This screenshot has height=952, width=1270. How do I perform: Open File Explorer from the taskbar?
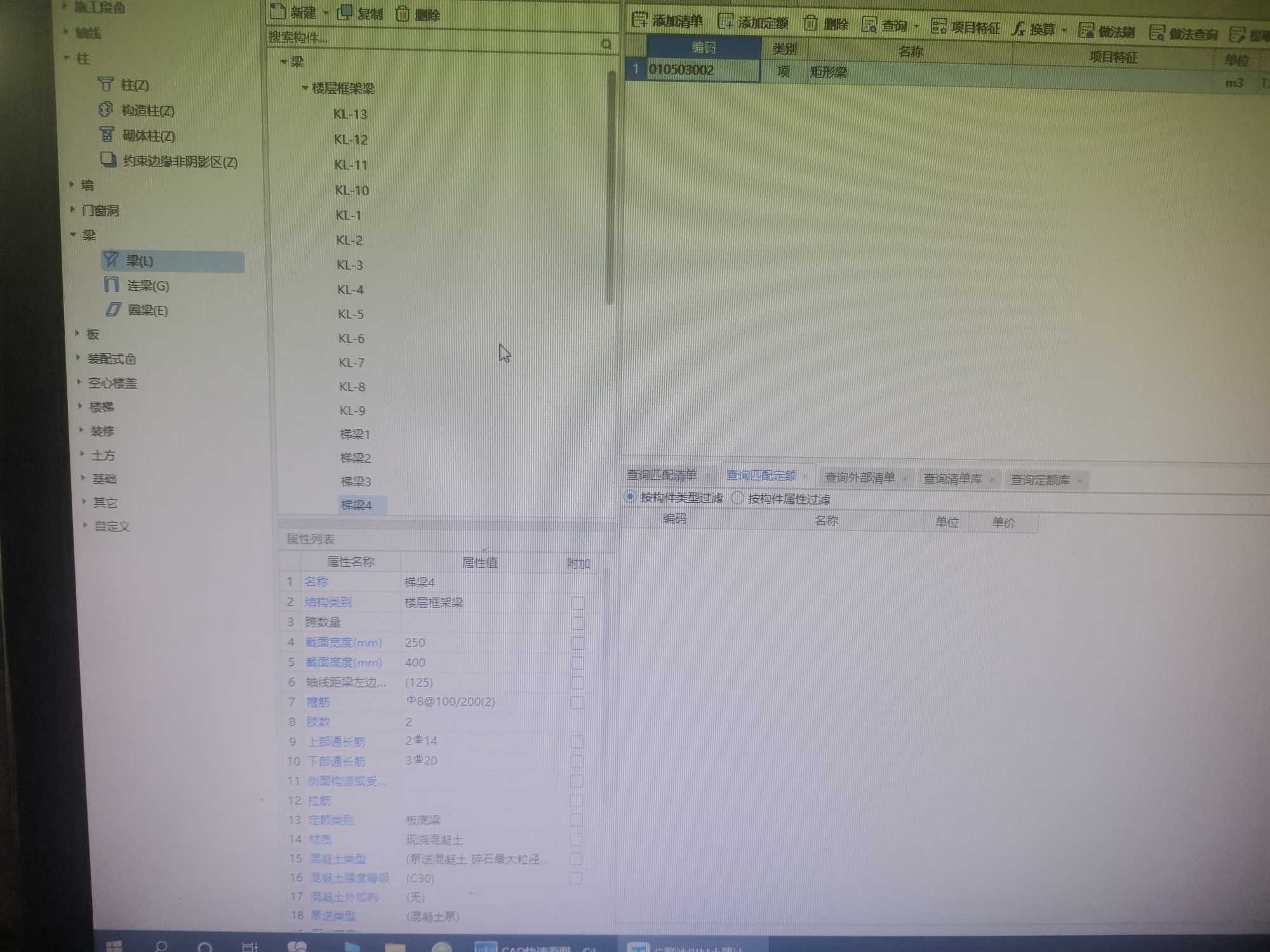click(394, 947)
